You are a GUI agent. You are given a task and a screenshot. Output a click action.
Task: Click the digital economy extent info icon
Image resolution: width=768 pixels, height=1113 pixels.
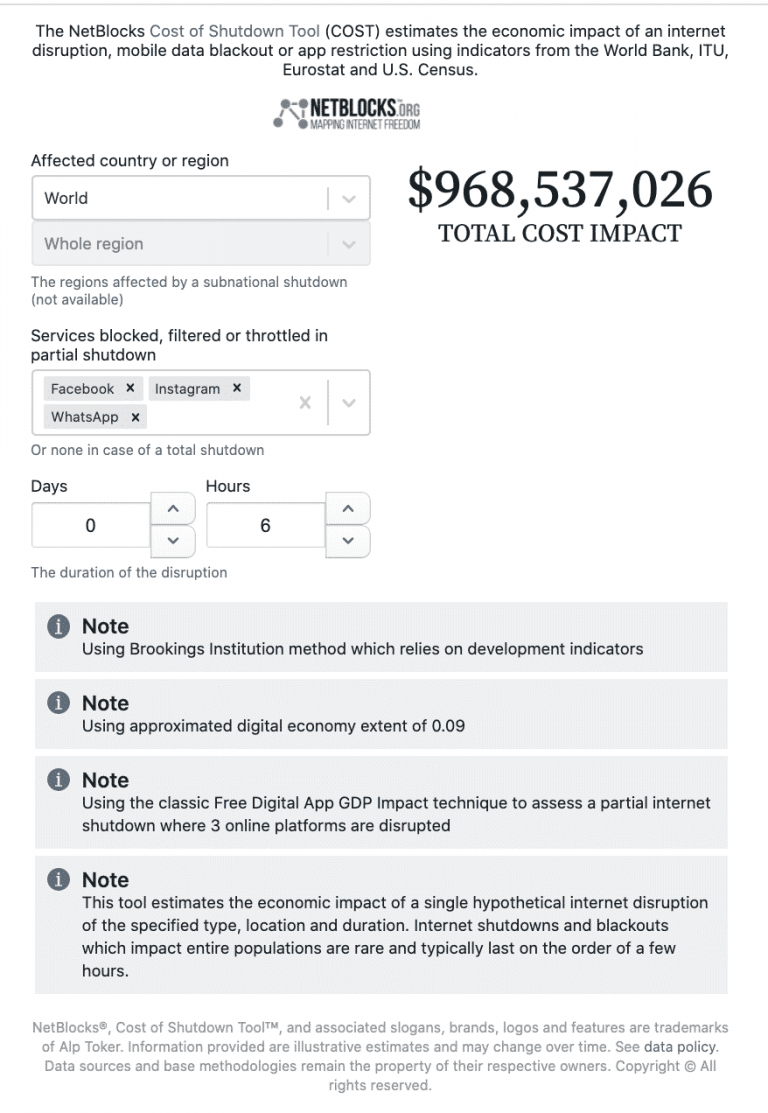[59, 704]
